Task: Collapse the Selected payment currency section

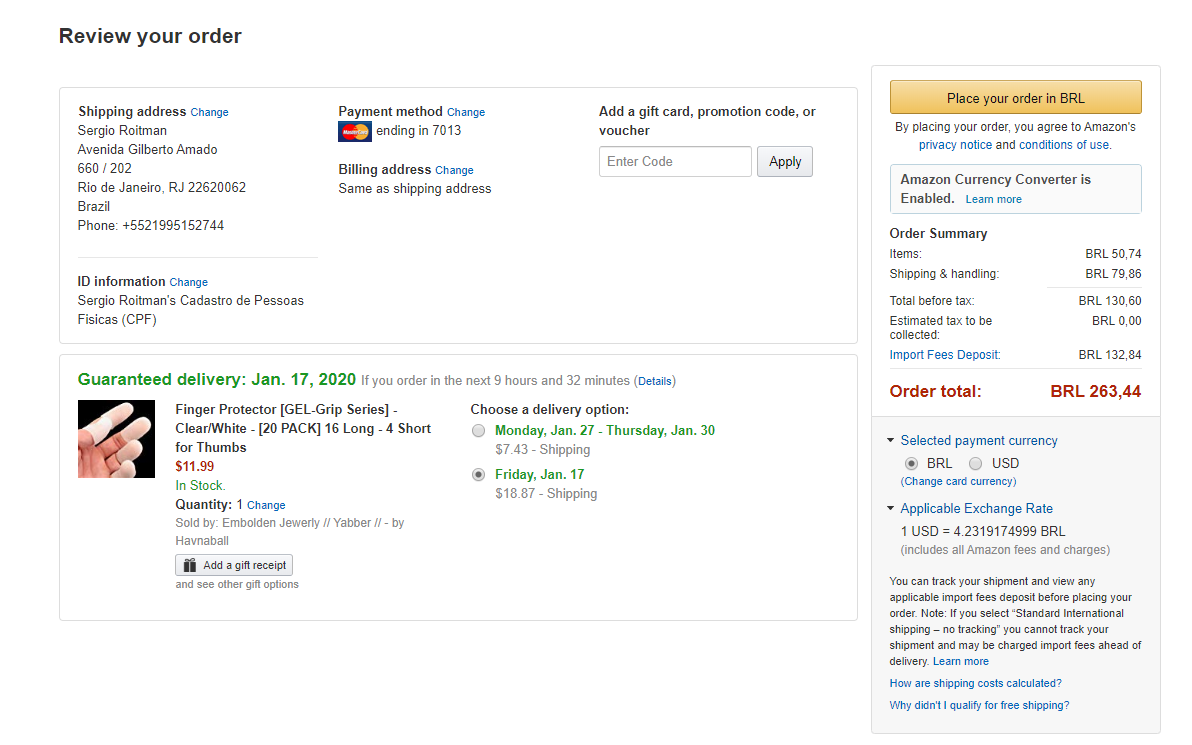Action: 891,441
